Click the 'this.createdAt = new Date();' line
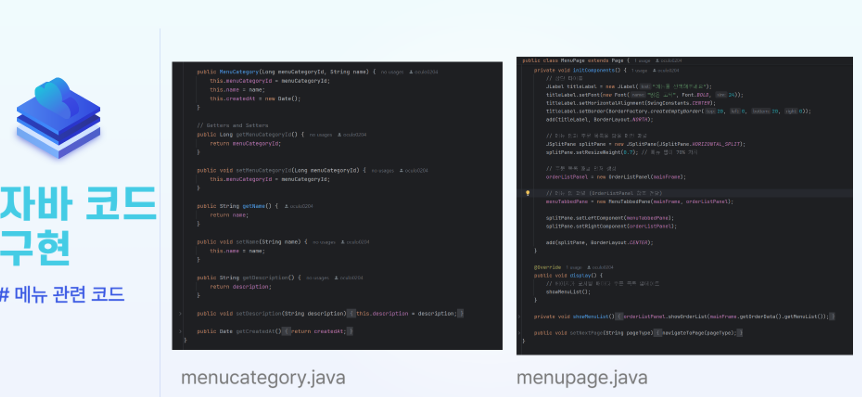The image size is (862, 397). (x=256, y=99)
